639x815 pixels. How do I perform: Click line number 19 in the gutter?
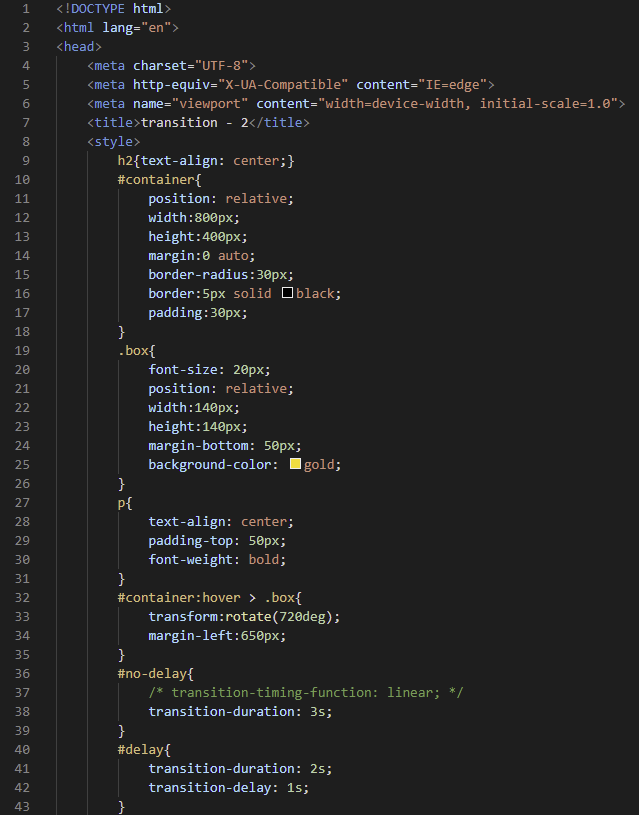[22, 351]
